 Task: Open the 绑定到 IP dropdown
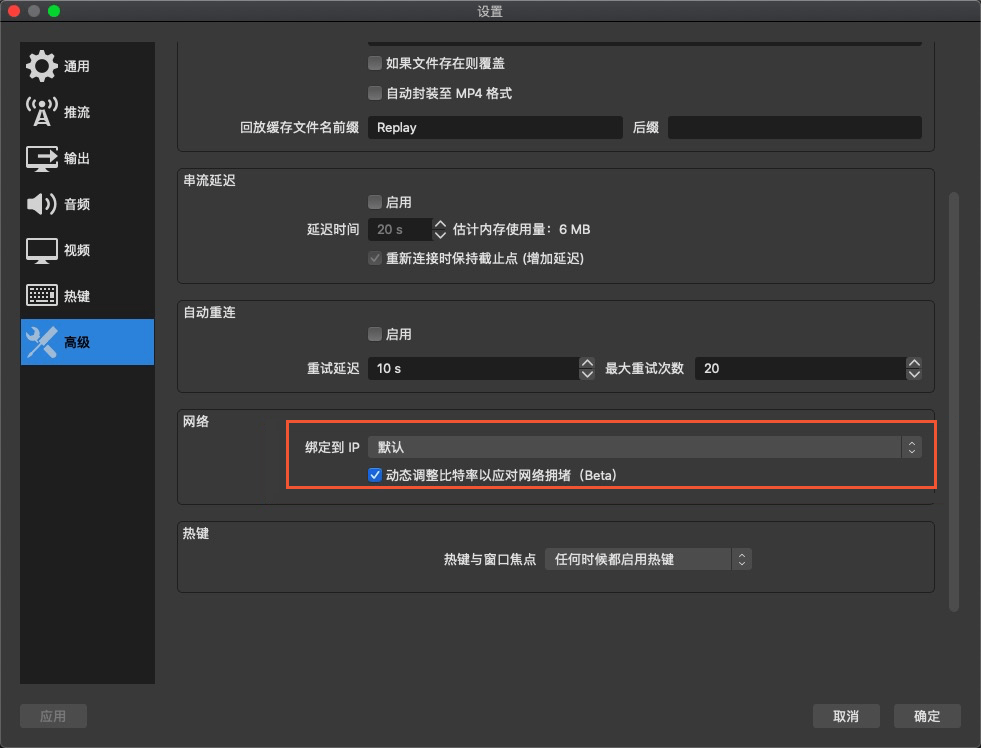(644, 447)
